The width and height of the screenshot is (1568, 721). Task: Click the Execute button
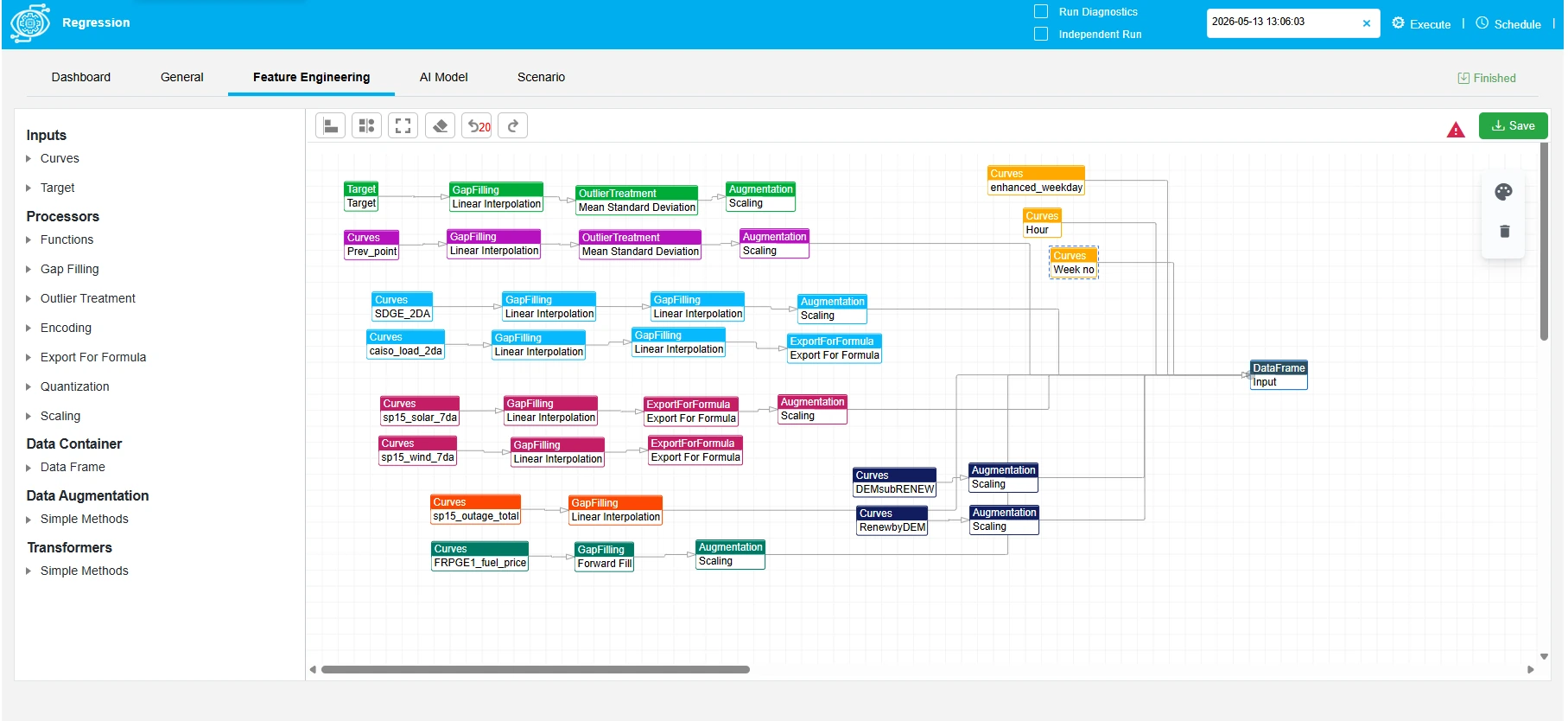(1421, 23)
